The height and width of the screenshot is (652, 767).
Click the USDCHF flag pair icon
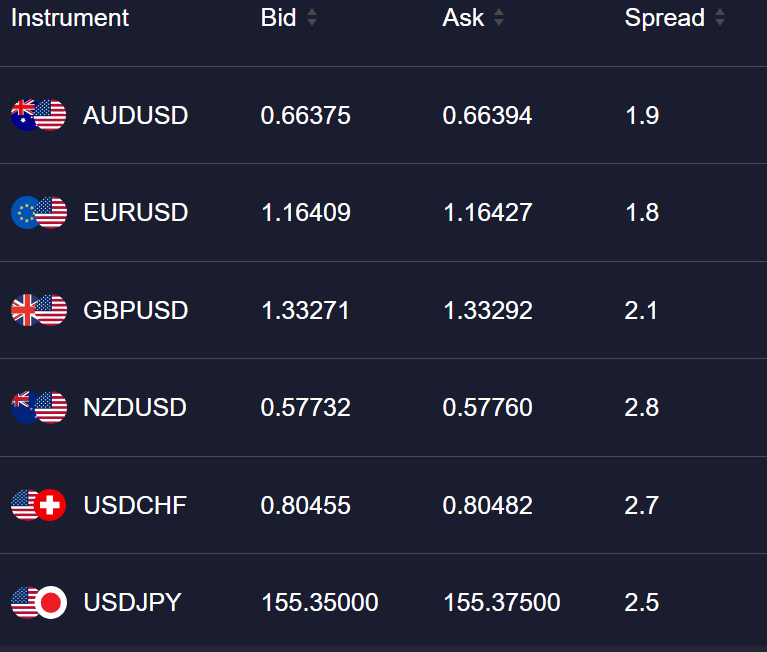coord(38,505)
